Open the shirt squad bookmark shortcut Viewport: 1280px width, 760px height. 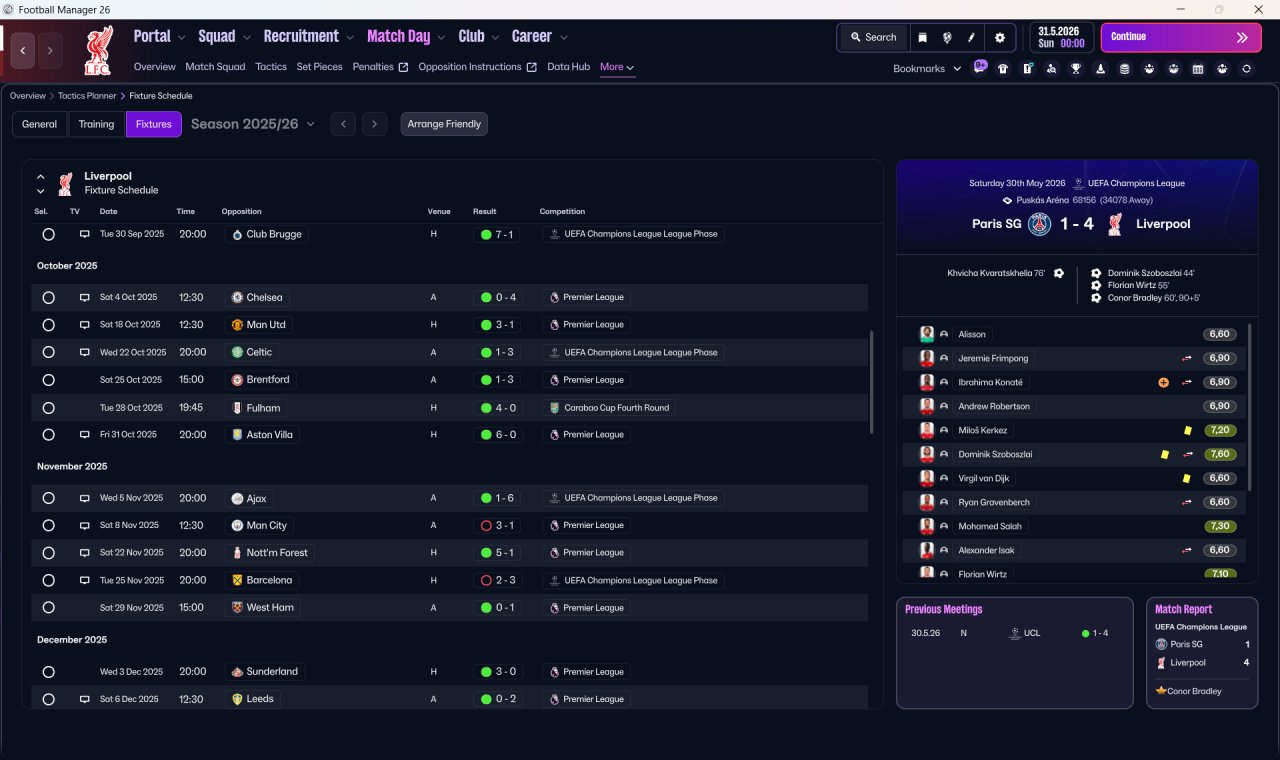point(1003,69)
